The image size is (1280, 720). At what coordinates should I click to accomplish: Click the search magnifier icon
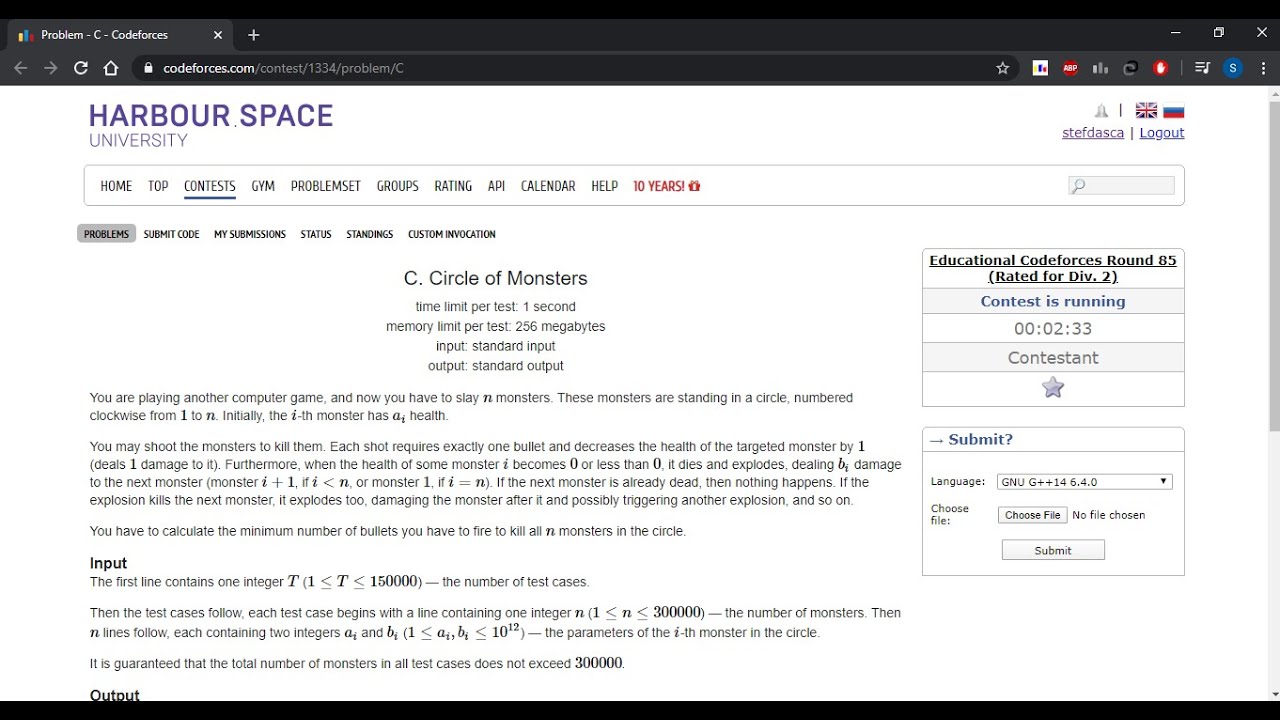(x=1077, y=186)
